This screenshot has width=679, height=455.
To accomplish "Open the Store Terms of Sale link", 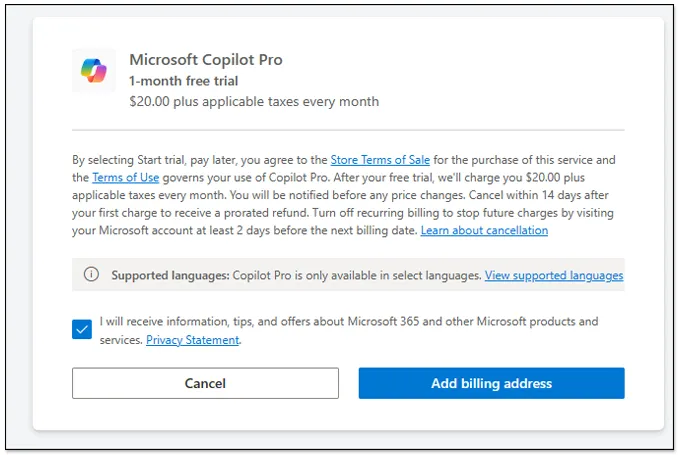I will point(380,160).
